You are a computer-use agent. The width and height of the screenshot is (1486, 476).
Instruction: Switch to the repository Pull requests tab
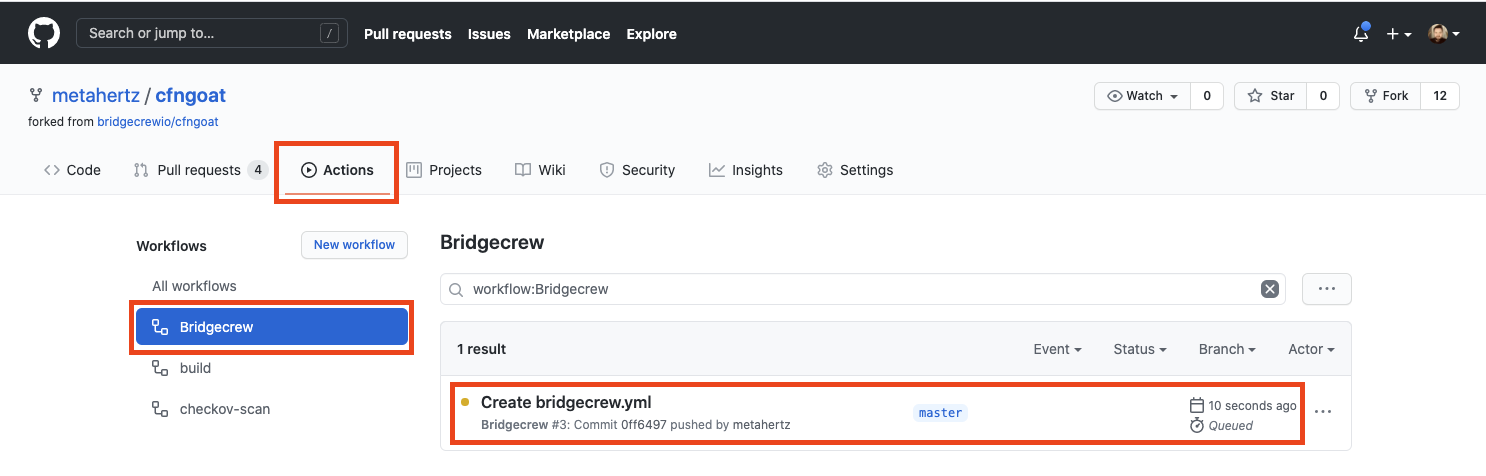200,170
